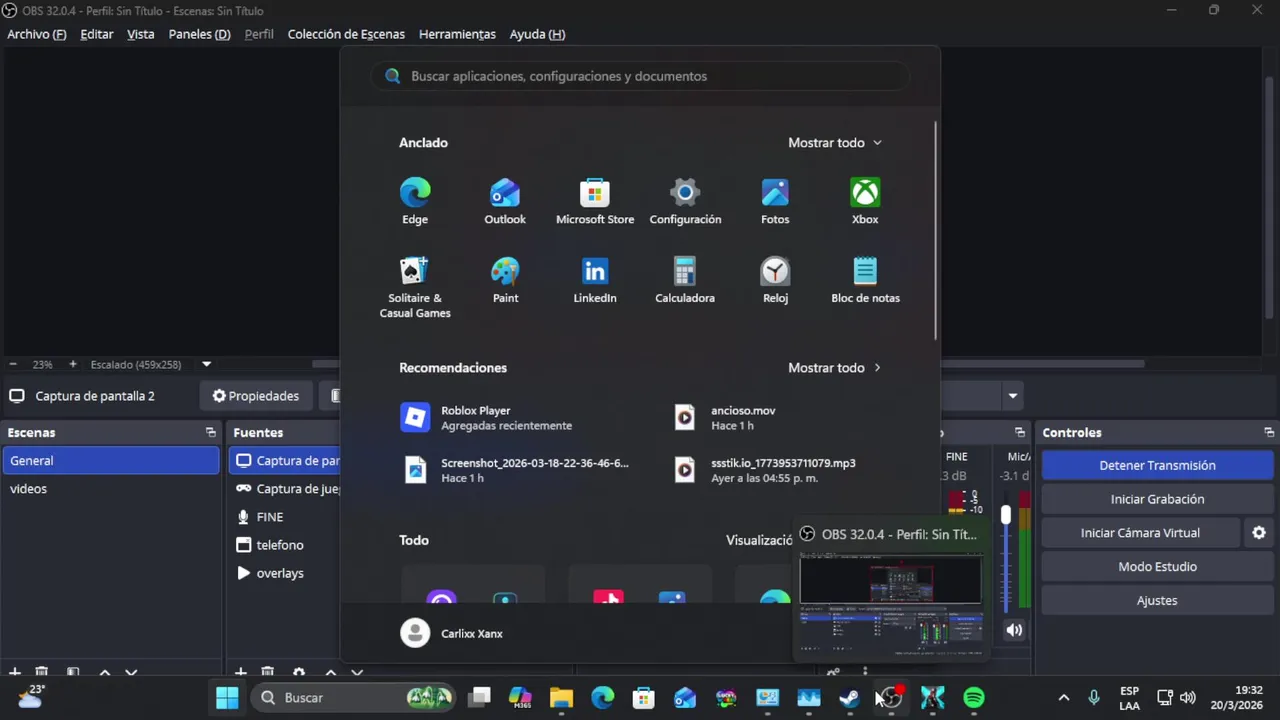Screen dimensions: 1280x720
Task: Open Solitaire & Casual Games
Action: pos(415,287)
